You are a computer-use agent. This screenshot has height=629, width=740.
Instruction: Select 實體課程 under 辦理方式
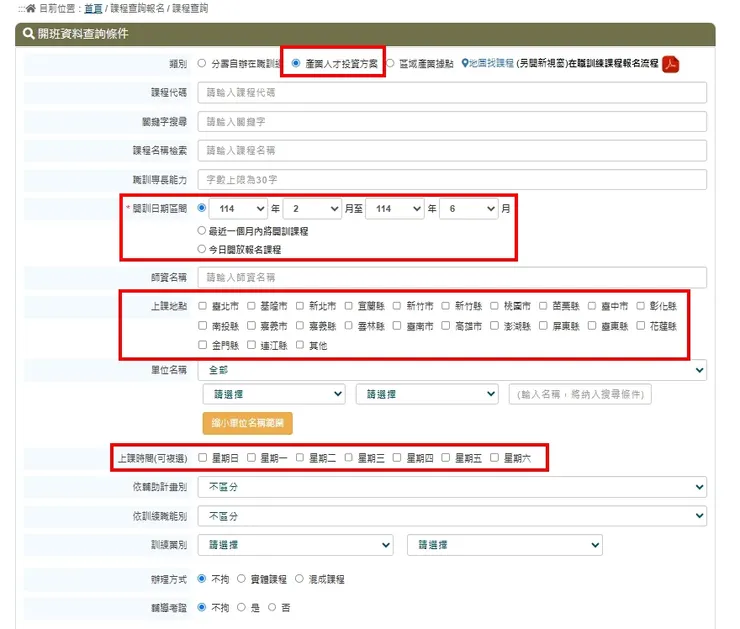pyautogui.click(x=241, y=579)
